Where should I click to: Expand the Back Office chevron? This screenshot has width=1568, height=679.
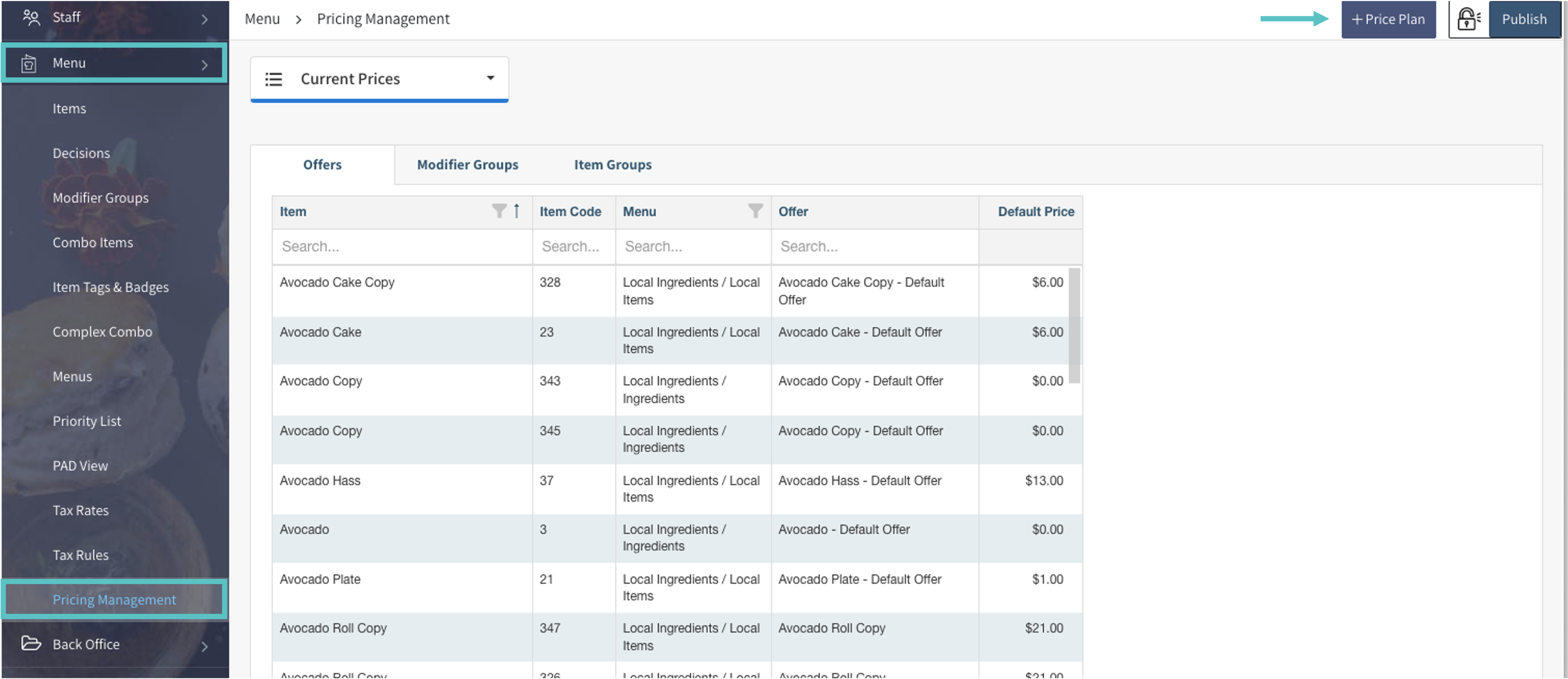point(205,646)
